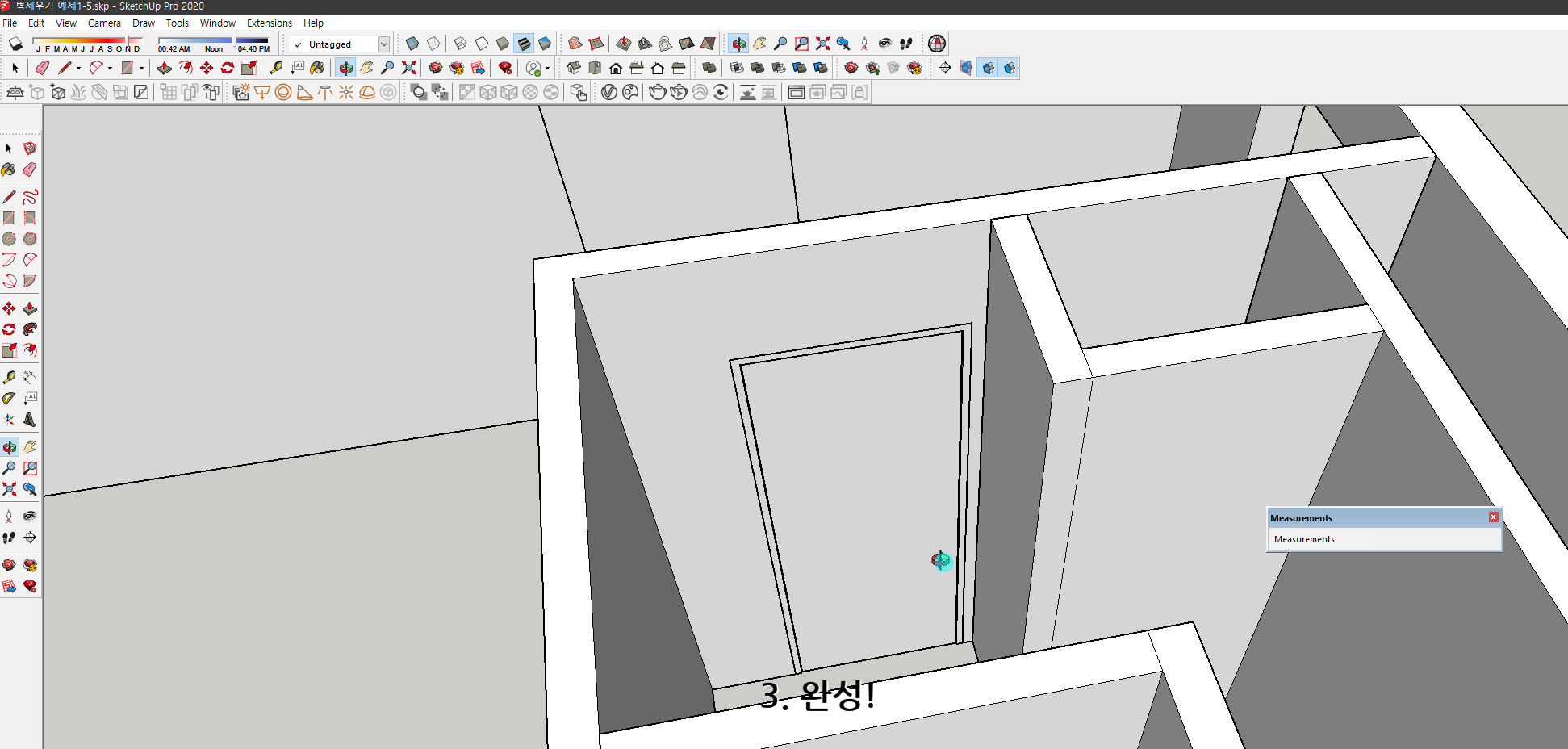Switch to Hidden Line style

click(x=482, y=44)
